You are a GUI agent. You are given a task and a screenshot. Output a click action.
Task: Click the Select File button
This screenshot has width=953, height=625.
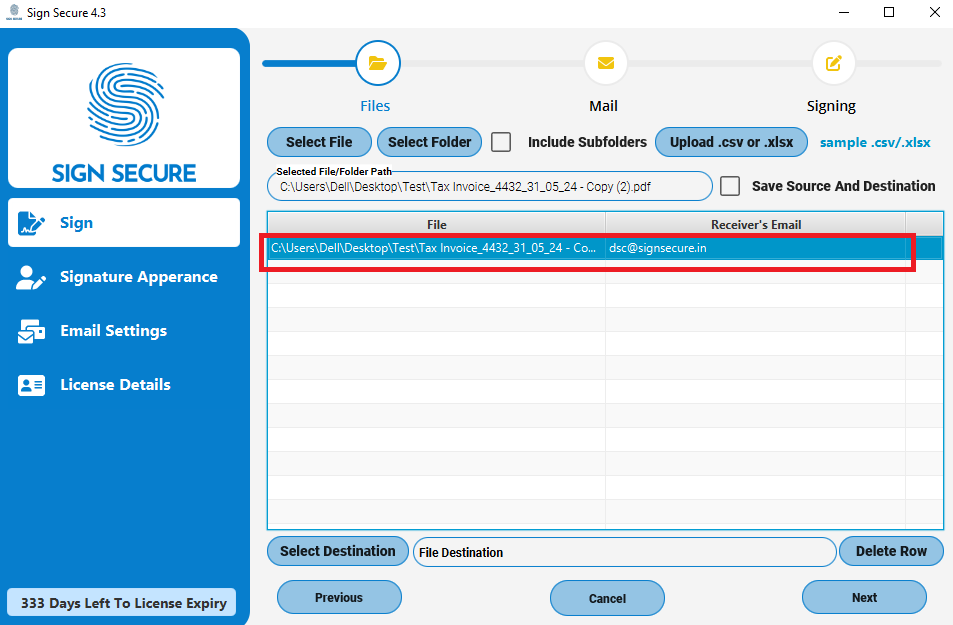[319, 142]
